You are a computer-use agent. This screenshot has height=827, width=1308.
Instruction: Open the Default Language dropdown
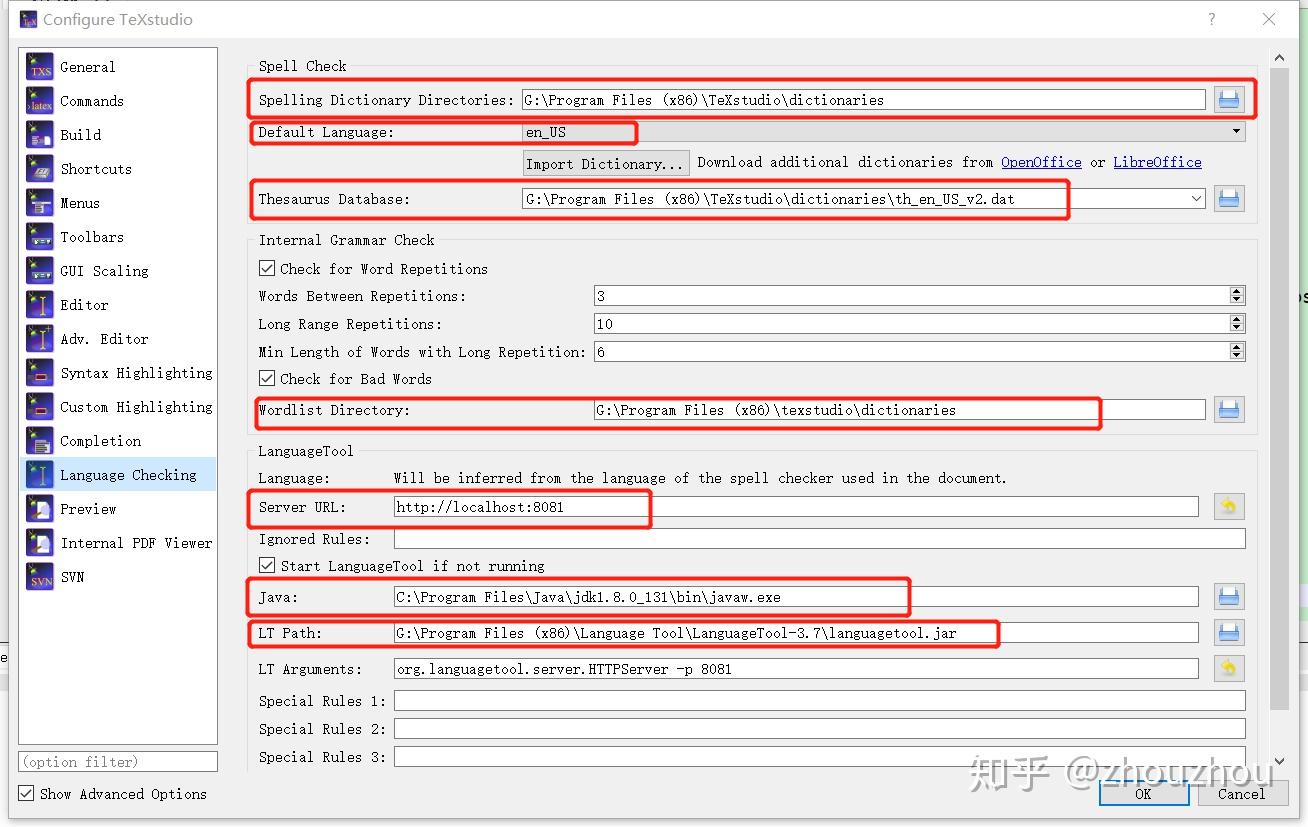pos(1236,131)
